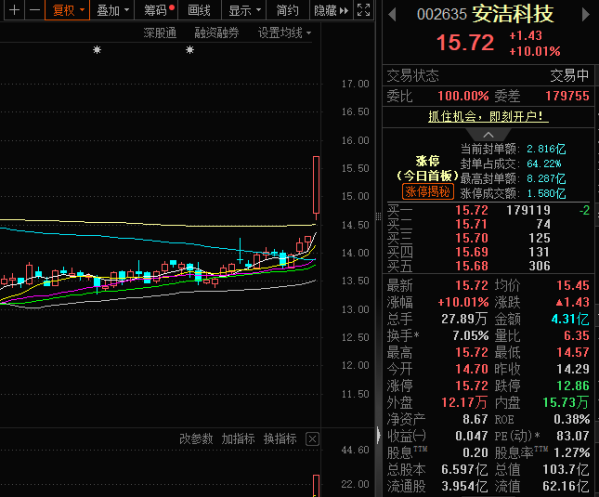
Task: Open the 叠加 dropdown
Action: point(112,10)
